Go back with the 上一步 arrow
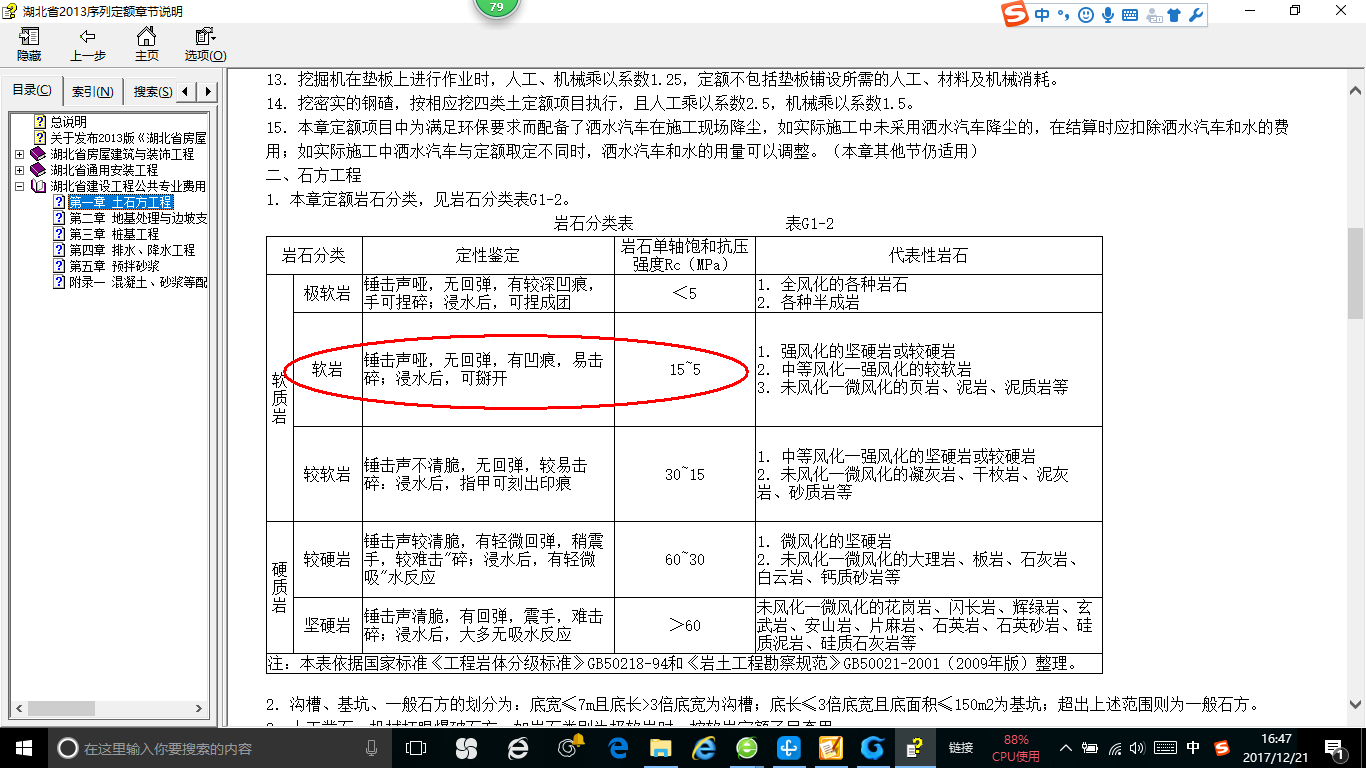1366x768 pixels. coord(88,44)
